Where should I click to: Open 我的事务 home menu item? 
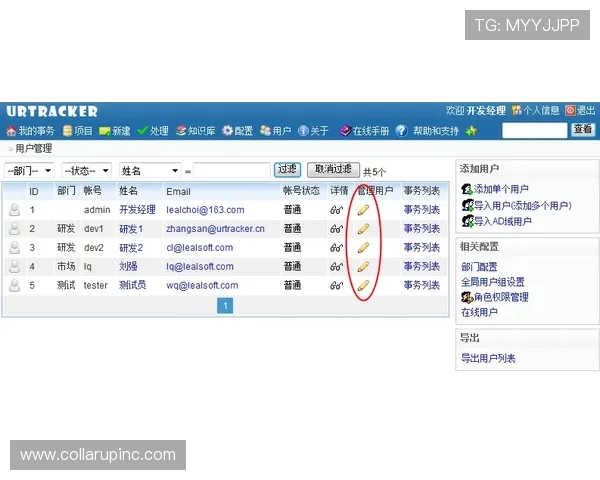pos(31,131)
